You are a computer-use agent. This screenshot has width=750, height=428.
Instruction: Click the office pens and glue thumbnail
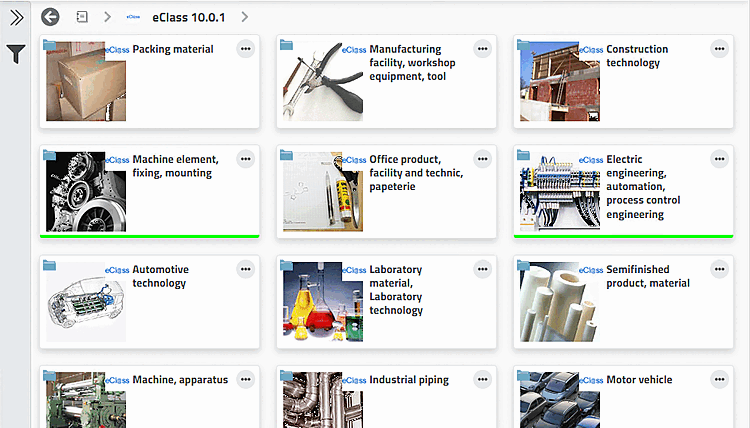pyautogui.click(x=323, y=192)
